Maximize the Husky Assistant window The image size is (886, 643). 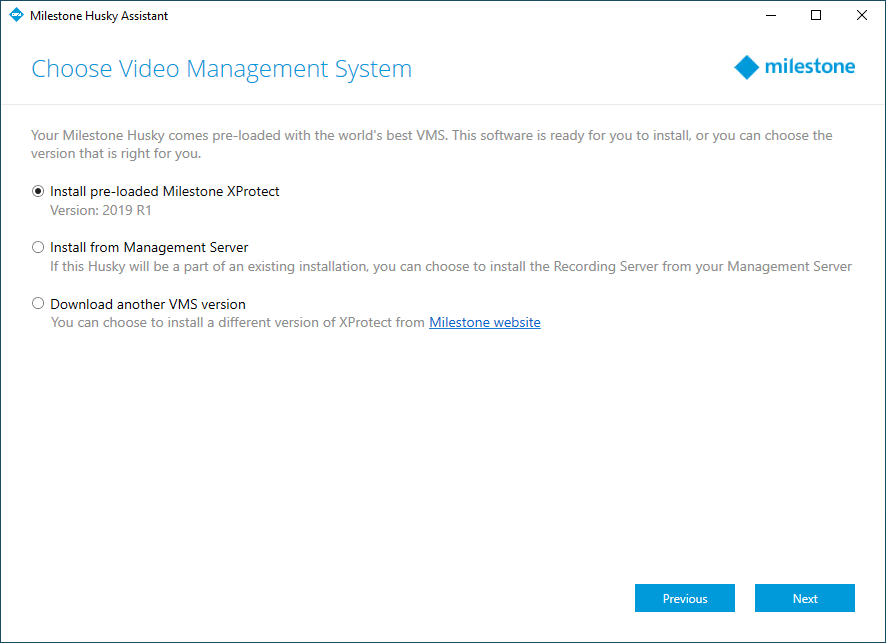816,16
